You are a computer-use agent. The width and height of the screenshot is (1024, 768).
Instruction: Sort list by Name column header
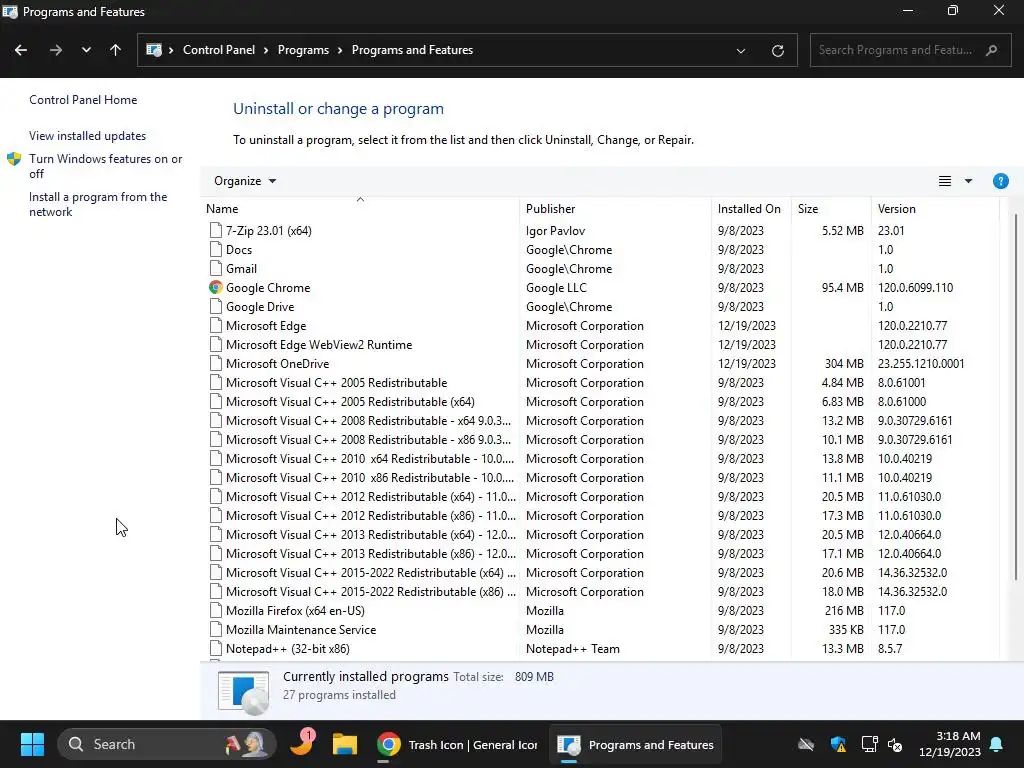tap(360, 208)
